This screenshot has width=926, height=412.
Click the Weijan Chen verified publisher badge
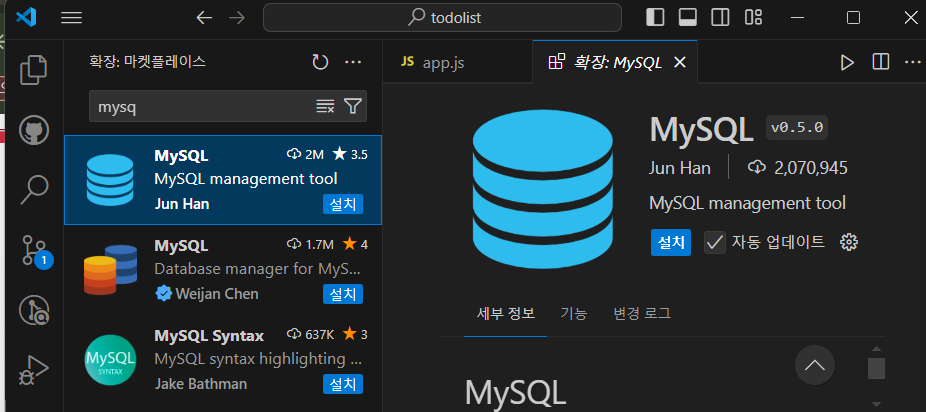163,293
